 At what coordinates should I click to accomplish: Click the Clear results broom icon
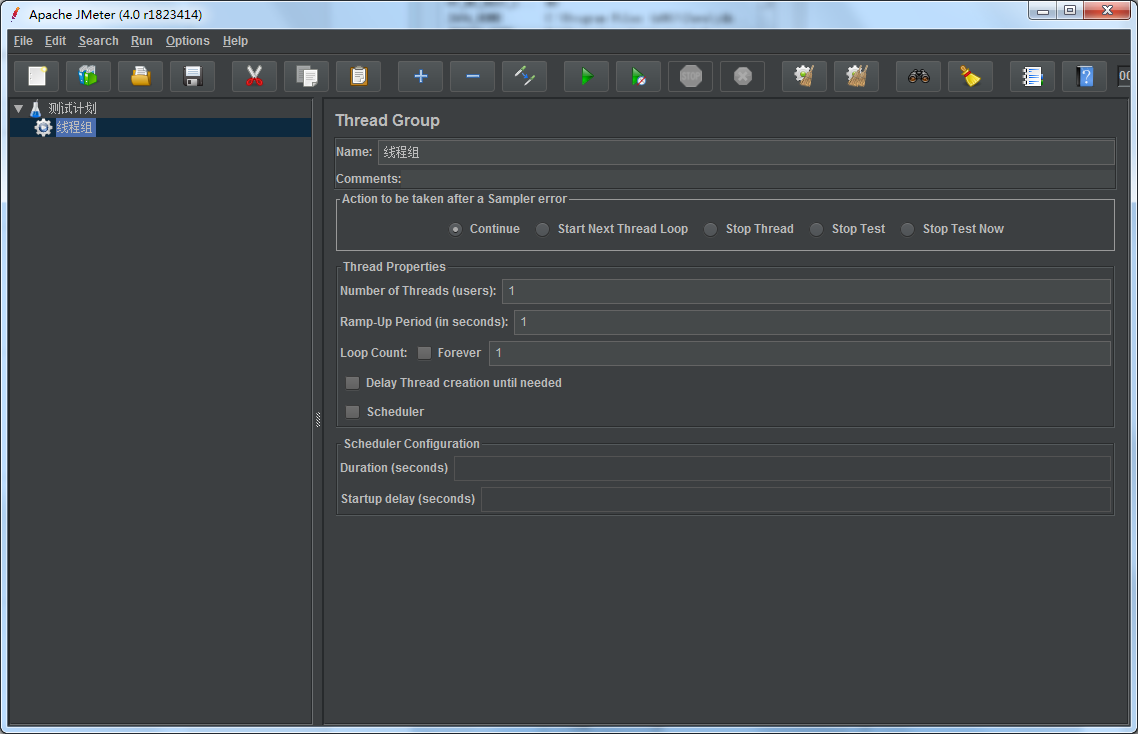pos(804,76)
